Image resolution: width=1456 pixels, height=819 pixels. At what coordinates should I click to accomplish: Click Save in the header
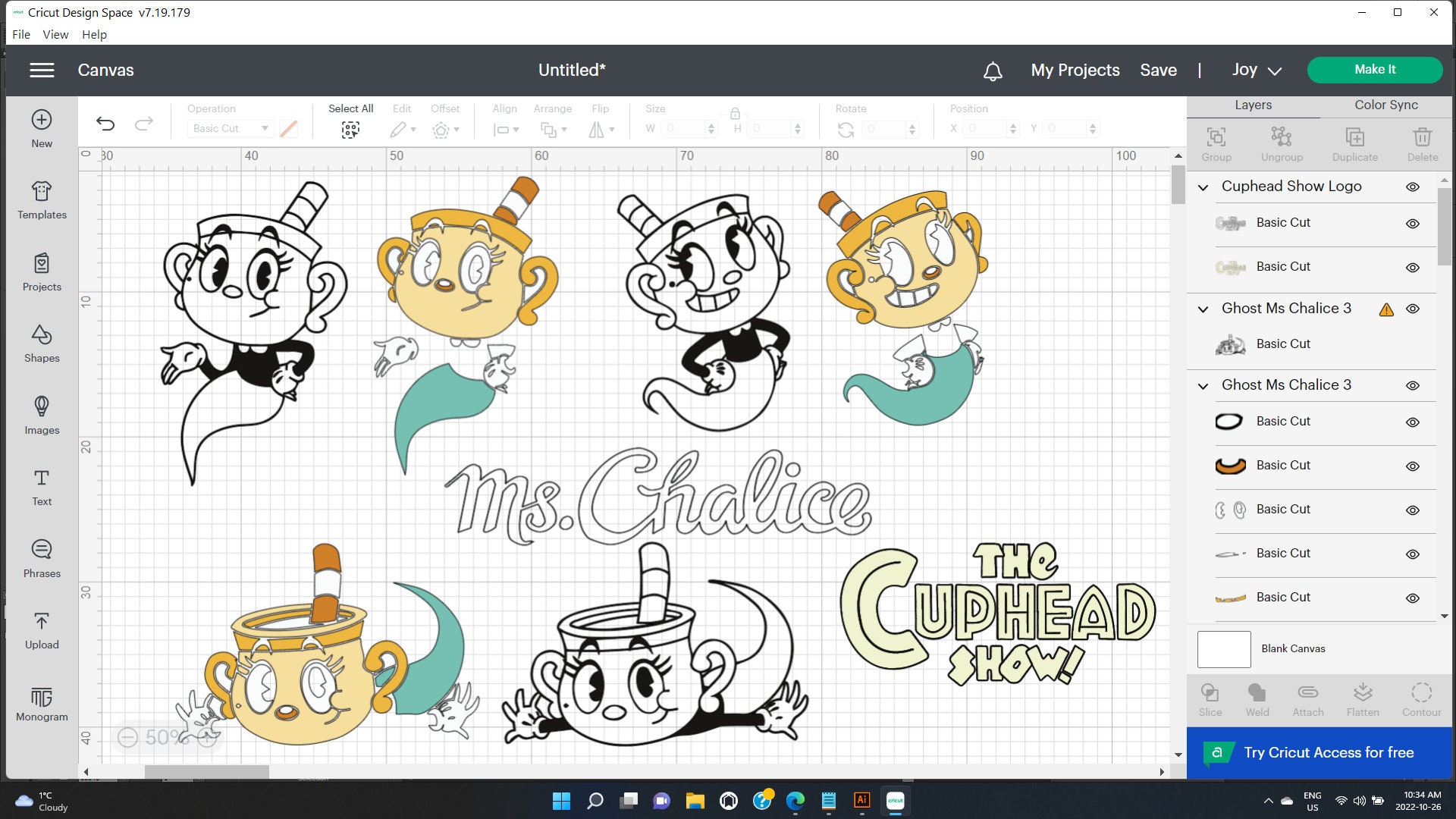[x=1158, y=70]
